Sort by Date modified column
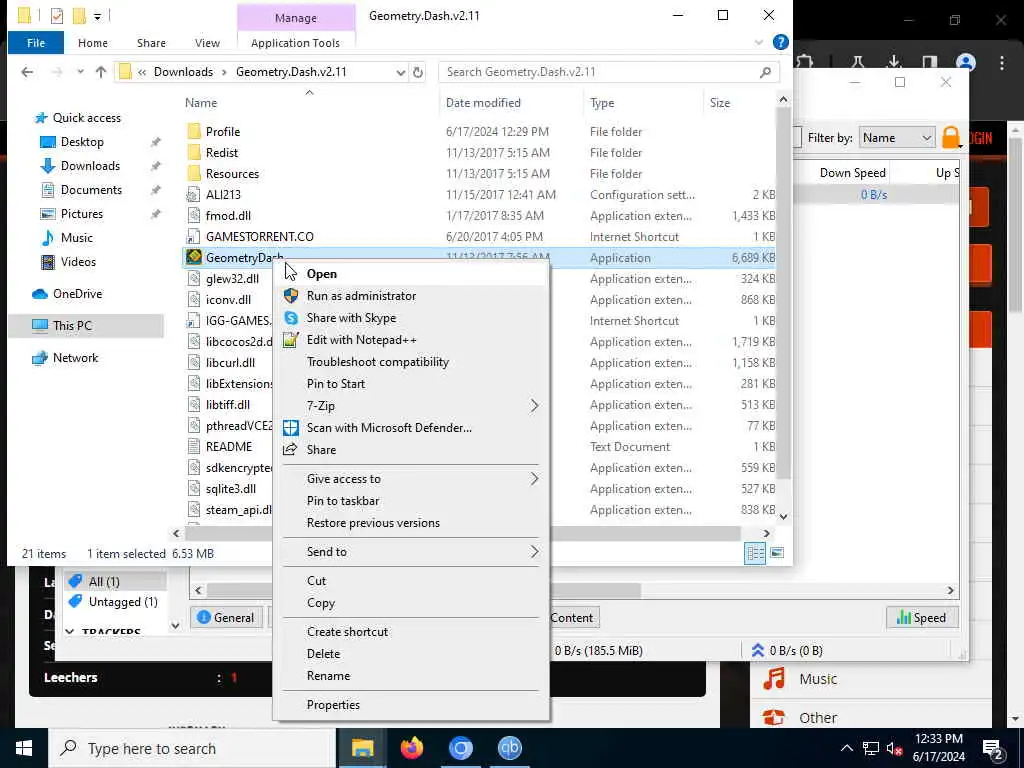The image size is (1024, 768). (x=483, y=103)
